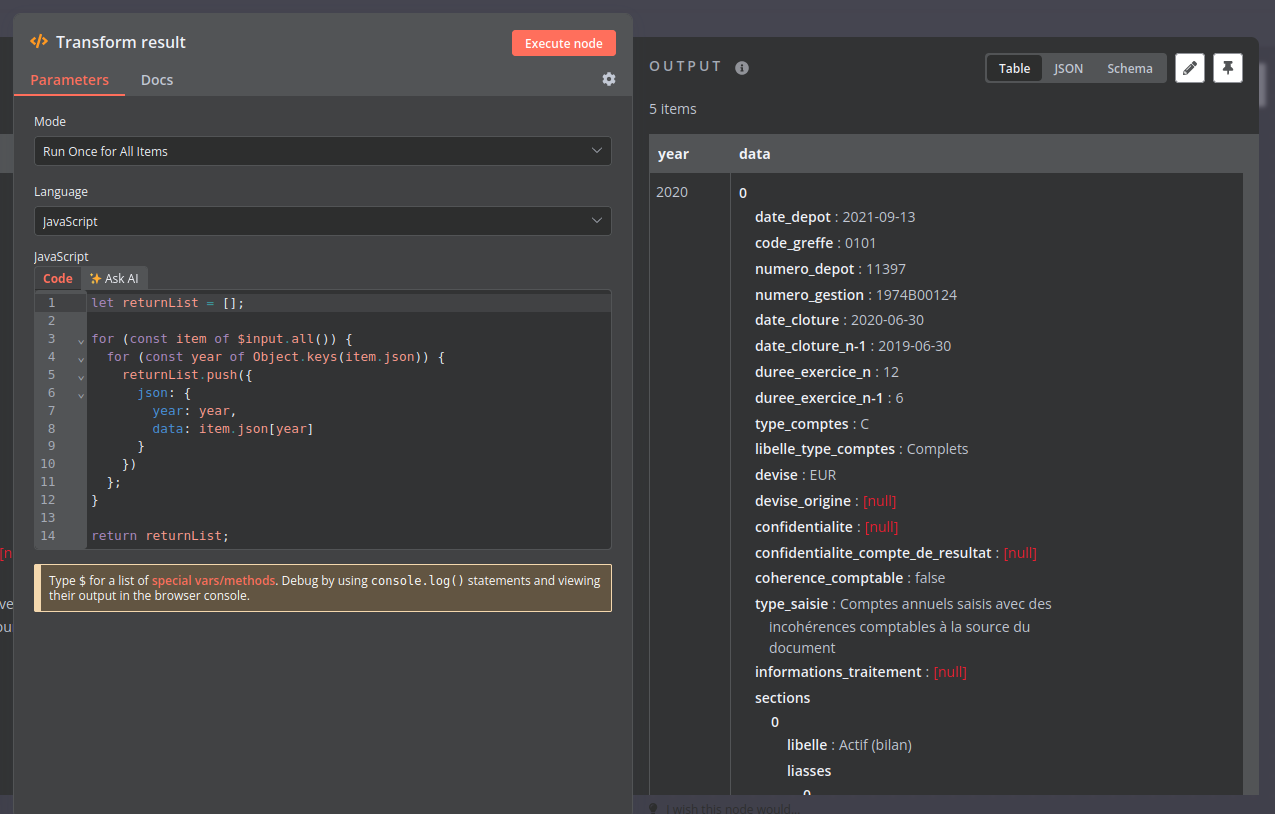Viewport: 1275px width, 814px height.
Task: Fold code at line 3 gutter arrow
Action: (81, 340)
